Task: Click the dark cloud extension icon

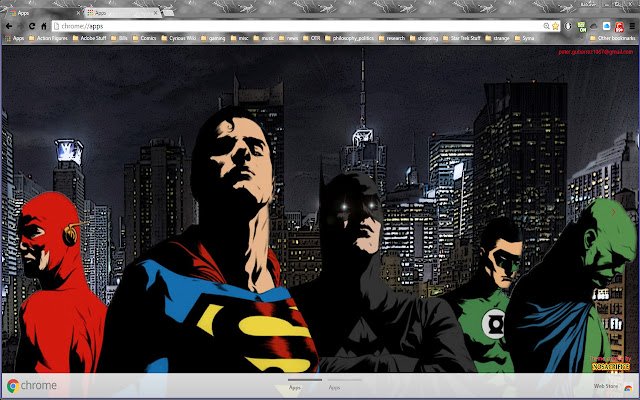Action: (594, 26)
